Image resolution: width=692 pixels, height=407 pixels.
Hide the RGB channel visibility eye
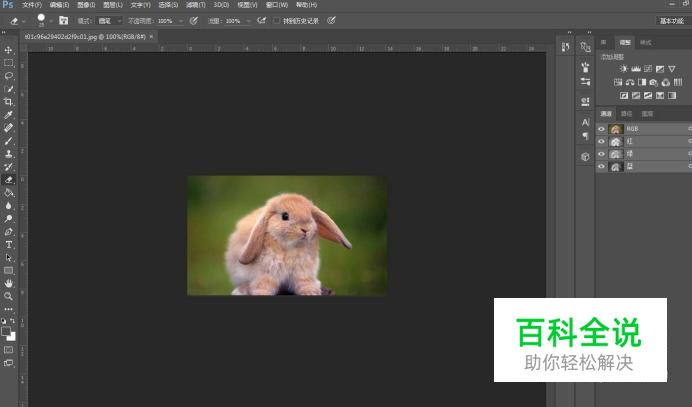tap(602, 129)
